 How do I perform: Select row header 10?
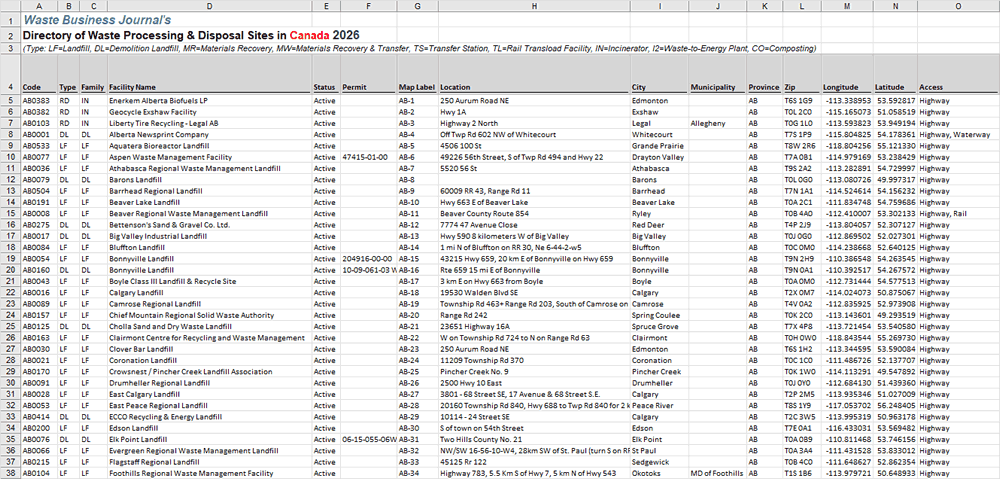coord(10,157)
